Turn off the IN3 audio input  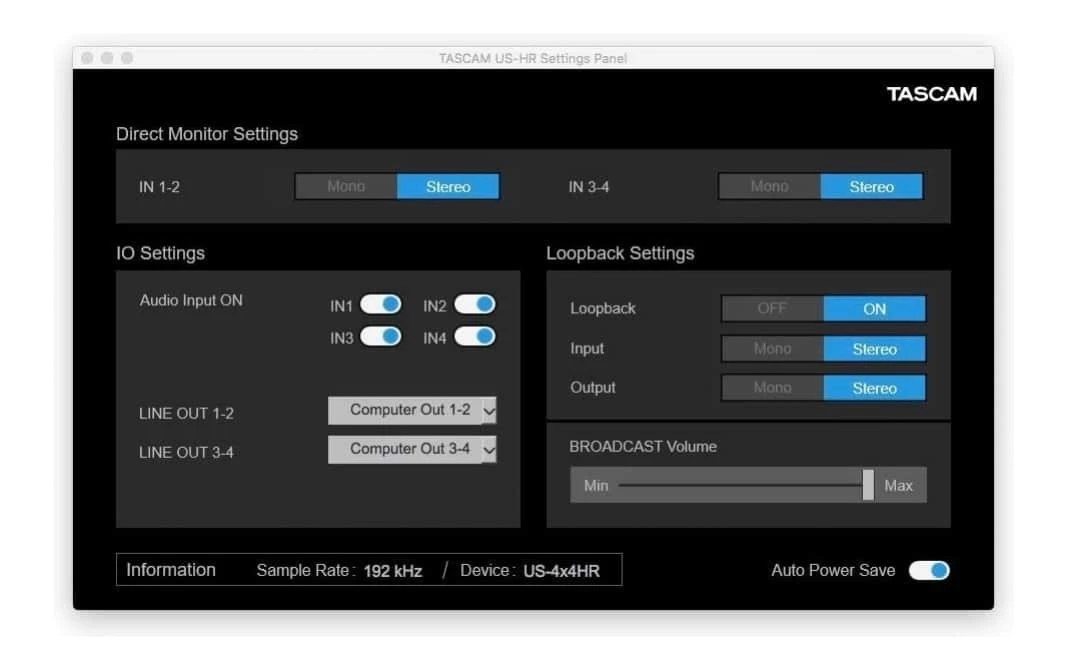[x=380, y=337]
